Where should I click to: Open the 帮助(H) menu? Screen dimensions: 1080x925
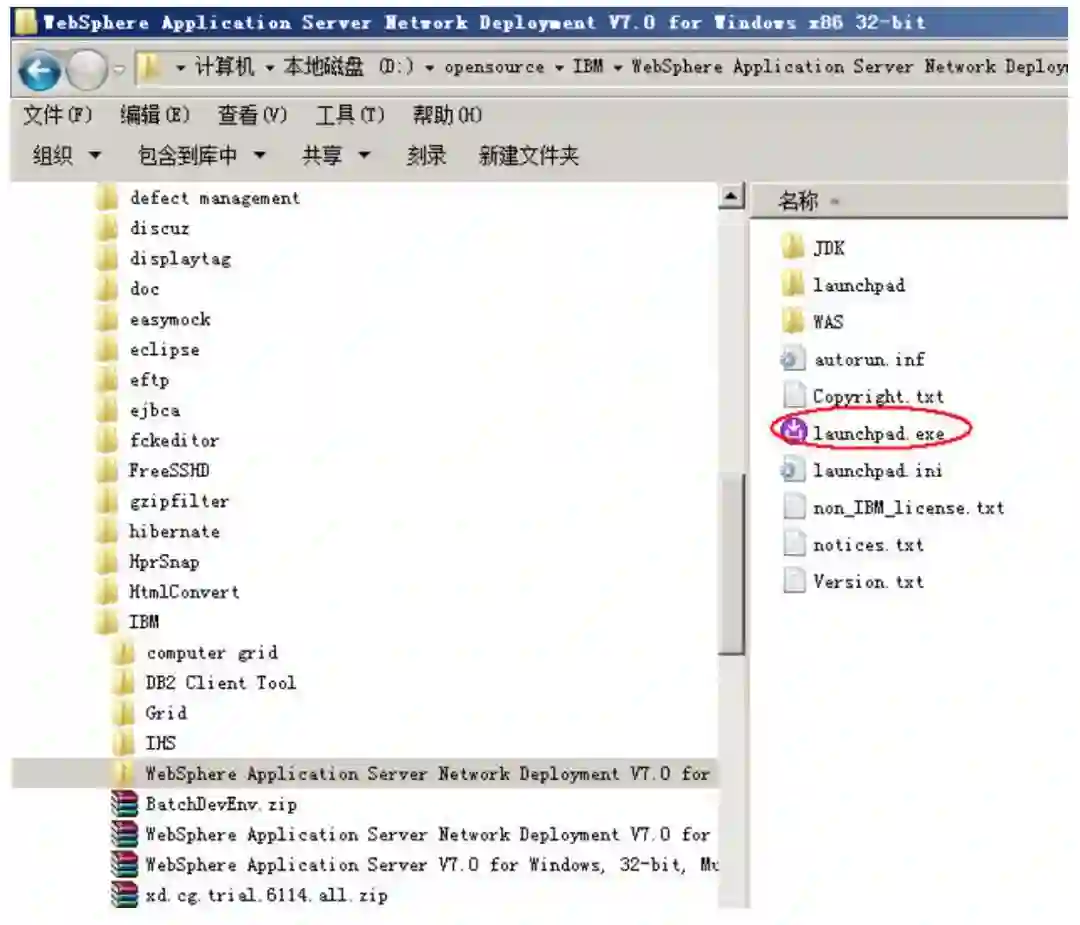(x=447, y=114)
